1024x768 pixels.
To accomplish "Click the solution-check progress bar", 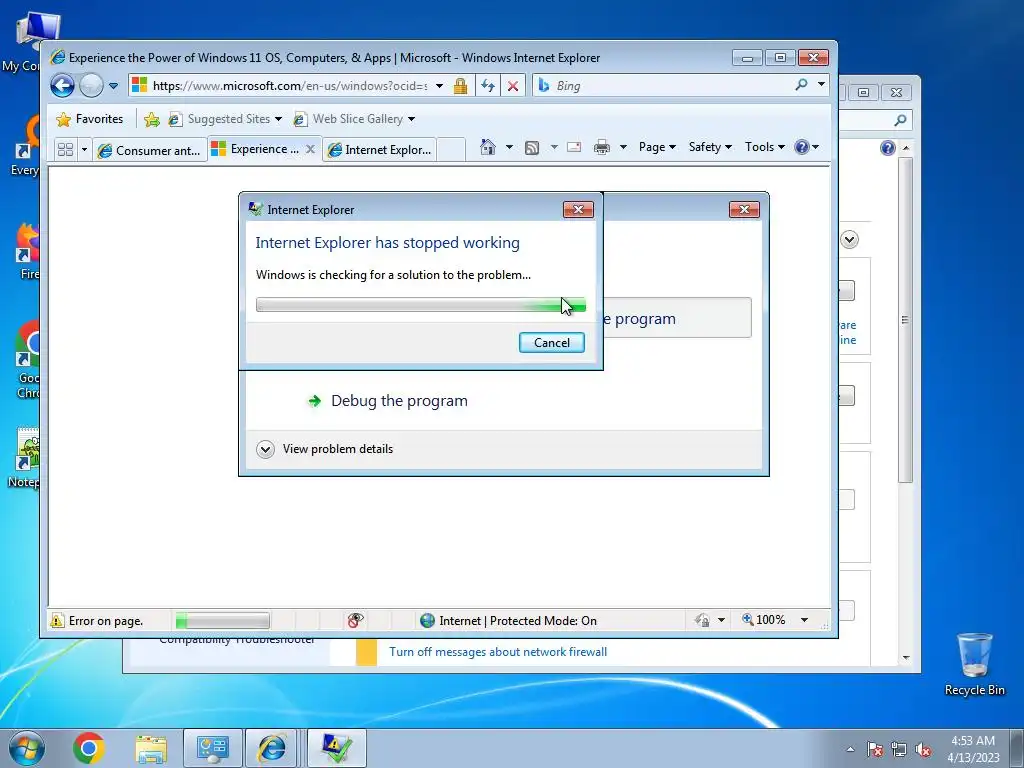I will tap(421, 305).
